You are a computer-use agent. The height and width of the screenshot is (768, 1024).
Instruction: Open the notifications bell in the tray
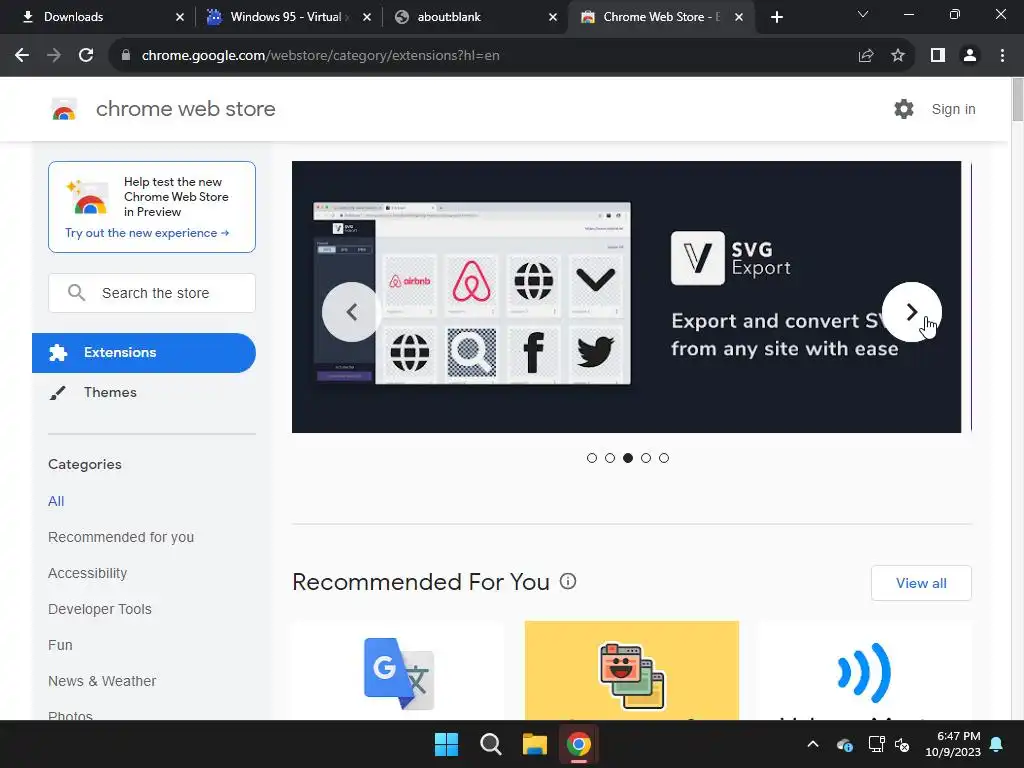coord(997,744)
